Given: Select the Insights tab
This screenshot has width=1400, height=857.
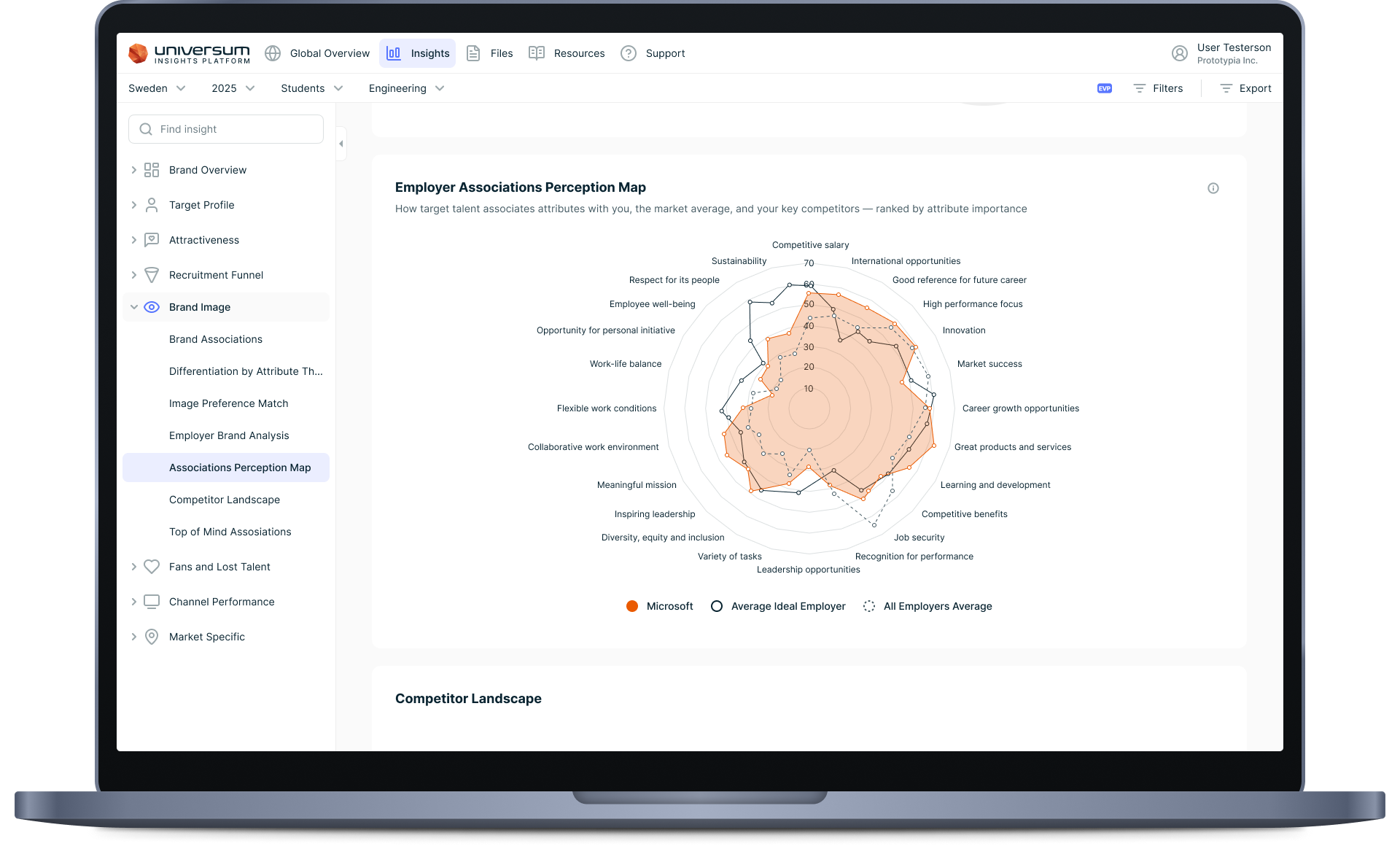Looking at the screenshot, I should point(417,53).
